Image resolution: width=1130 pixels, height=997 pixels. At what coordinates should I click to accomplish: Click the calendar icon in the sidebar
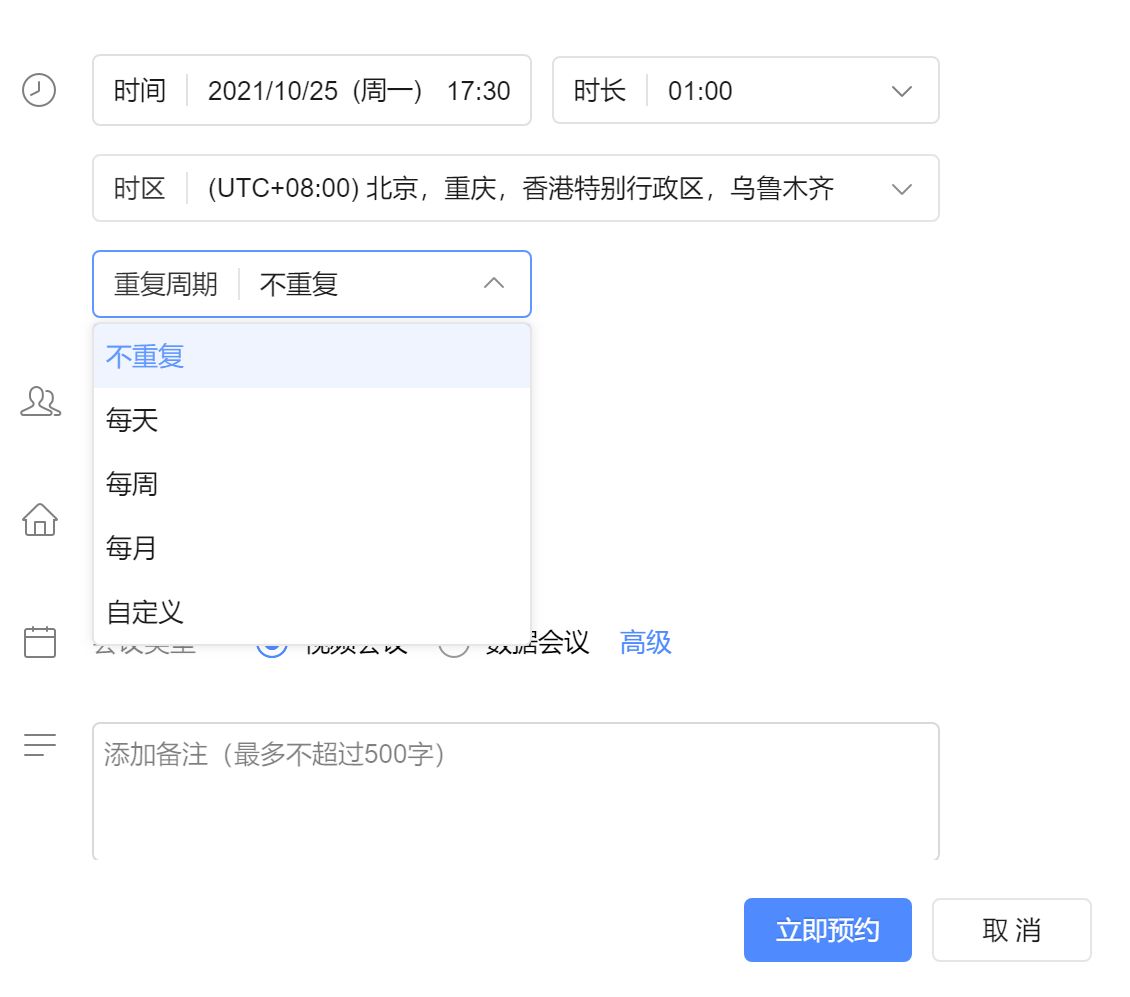pos(40,644)
